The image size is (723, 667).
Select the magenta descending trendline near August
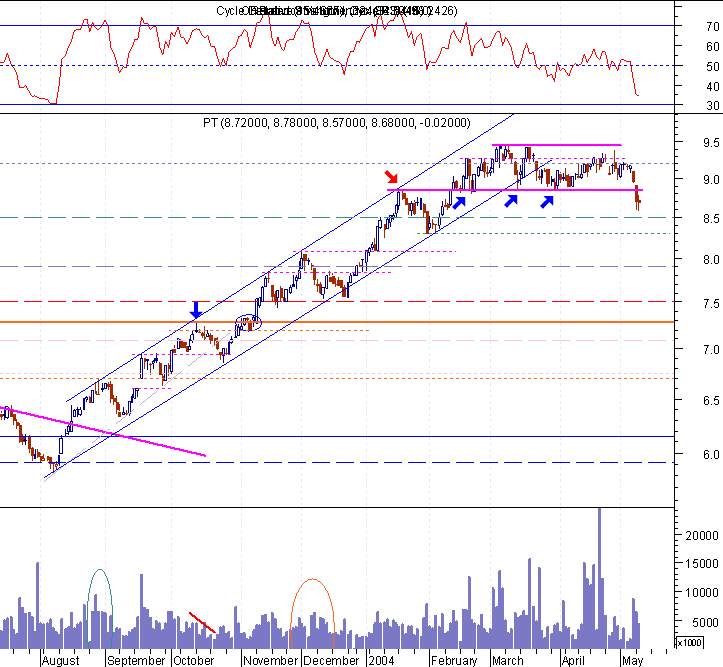click(103, 432)
